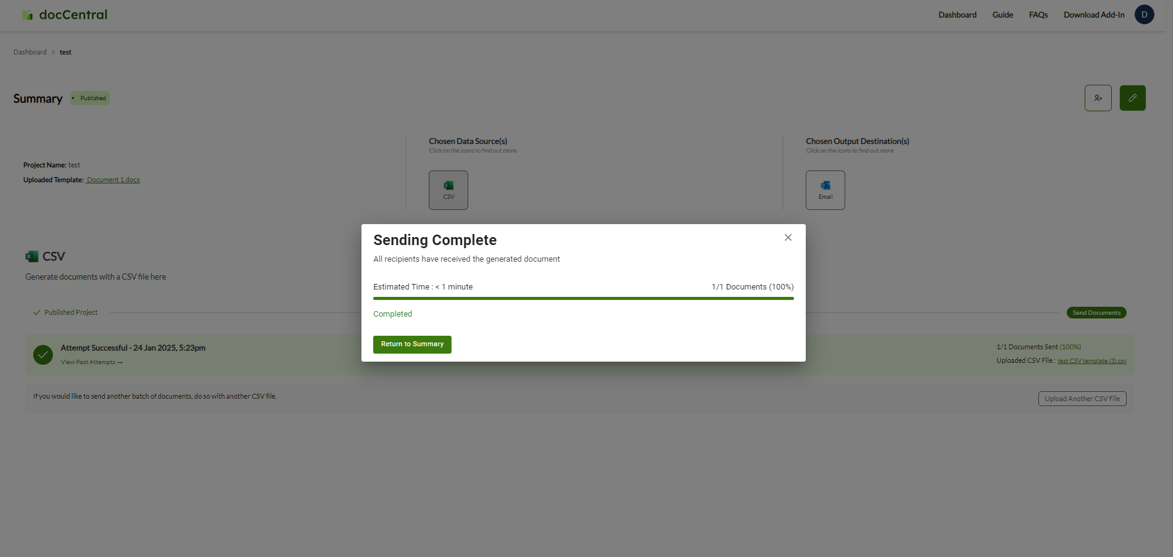Open the FAQs page
Viewport: 1173px width, 557px height.
pyautogui.click(x=1038, y=15)
